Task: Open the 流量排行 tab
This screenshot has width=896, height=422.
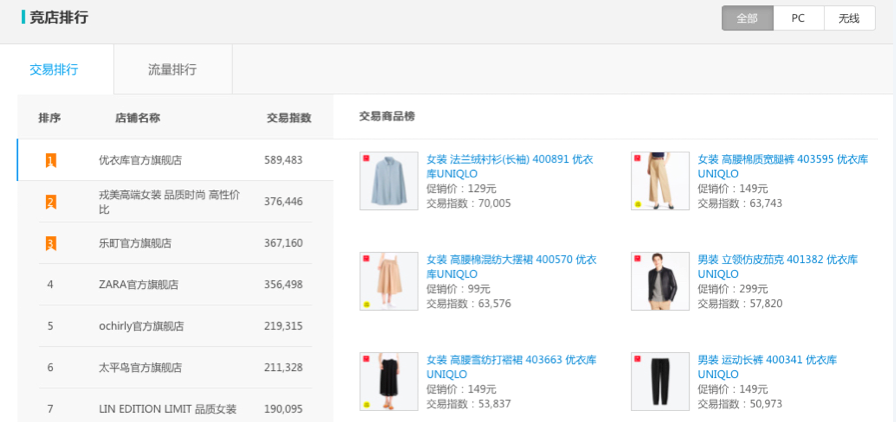Action: (173, 70)
